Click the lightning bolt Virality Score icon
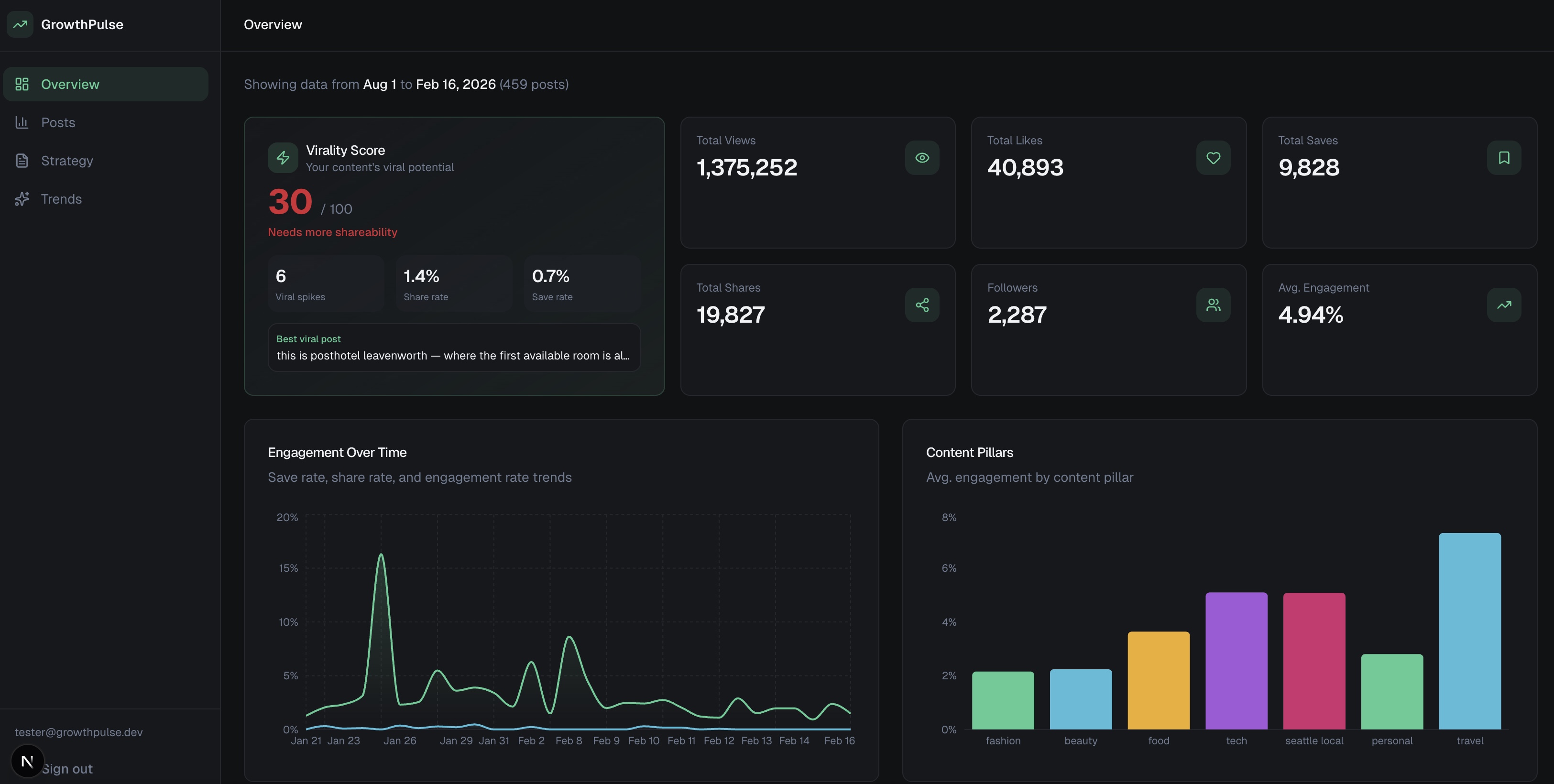This screenshot has width=1554, height=784. (282, 157)
